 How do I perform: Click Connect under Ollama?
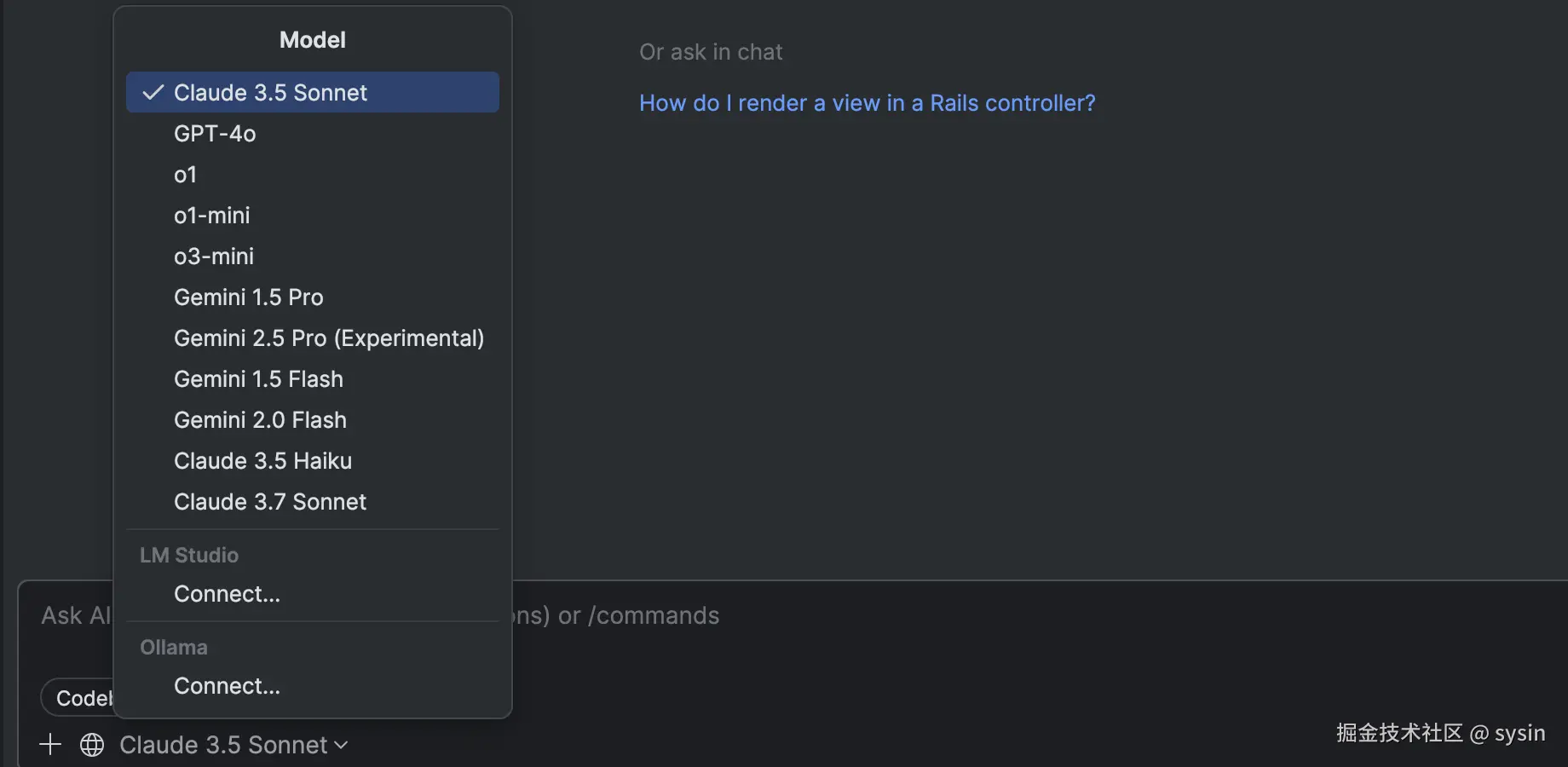(227, 686)
